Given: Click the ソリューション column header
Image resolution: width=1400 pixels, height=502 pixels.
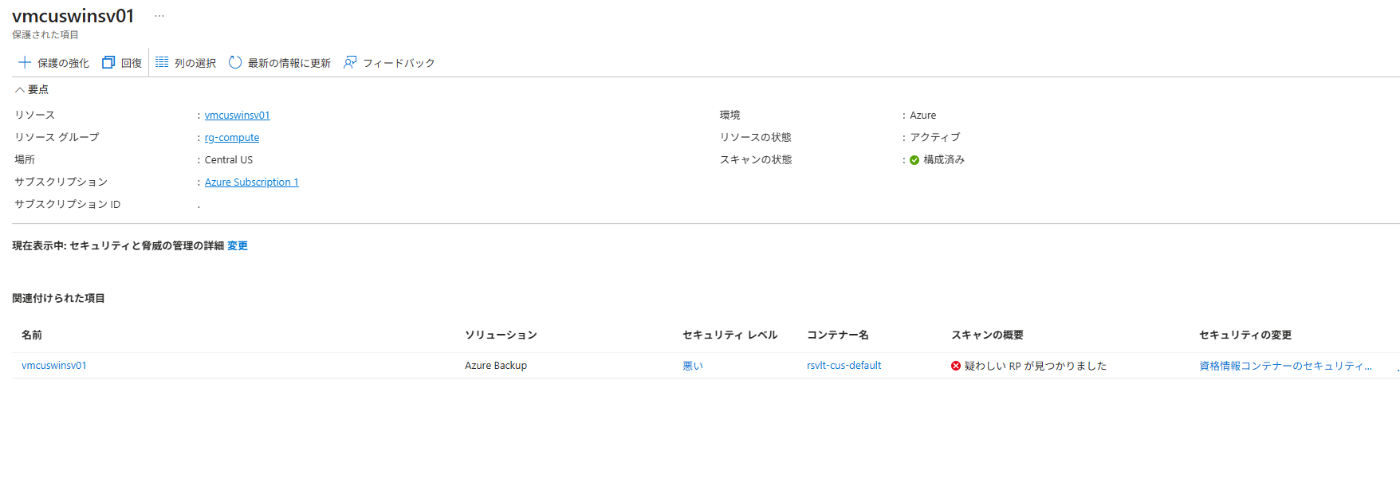Looking at the screenshot, I should point(501,335).
